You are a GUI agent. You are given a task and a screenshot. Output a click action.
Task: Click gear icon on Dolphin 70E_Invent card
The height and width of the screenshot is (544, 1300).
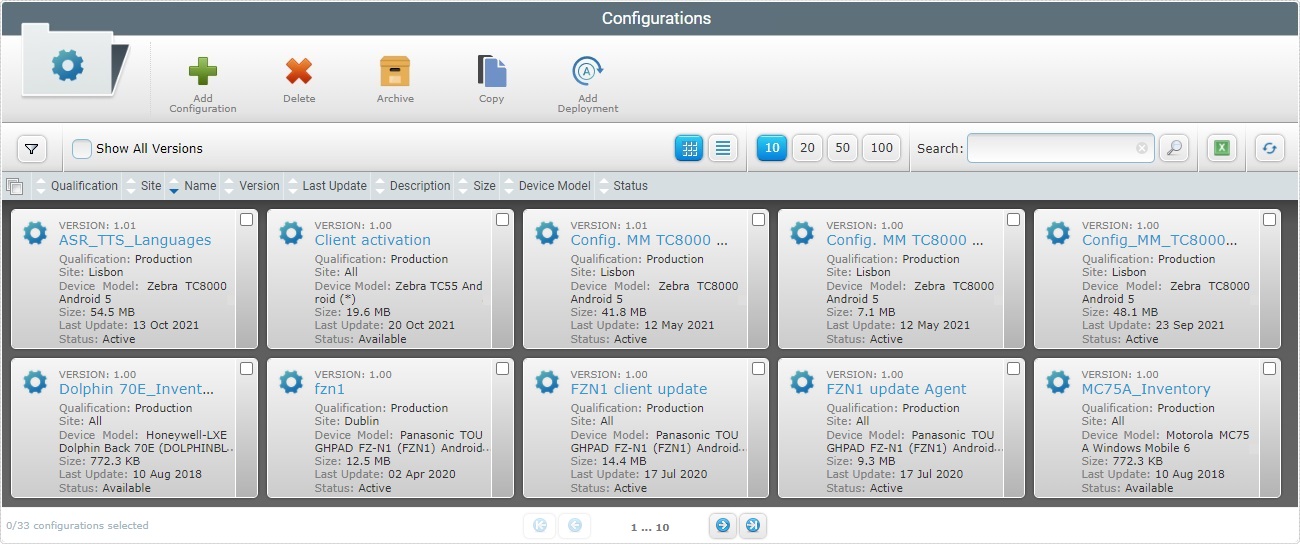click(x=35, y=382)
